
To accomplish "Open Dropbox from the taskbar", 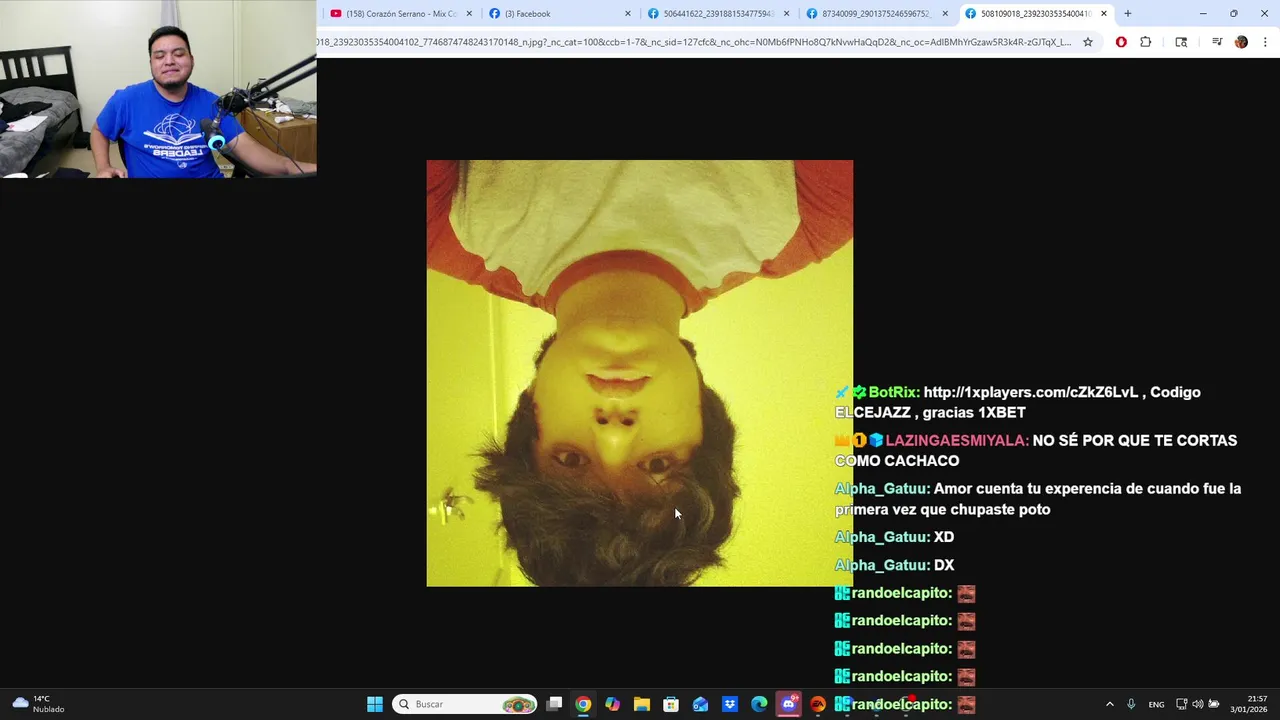I will click(730, 704).
